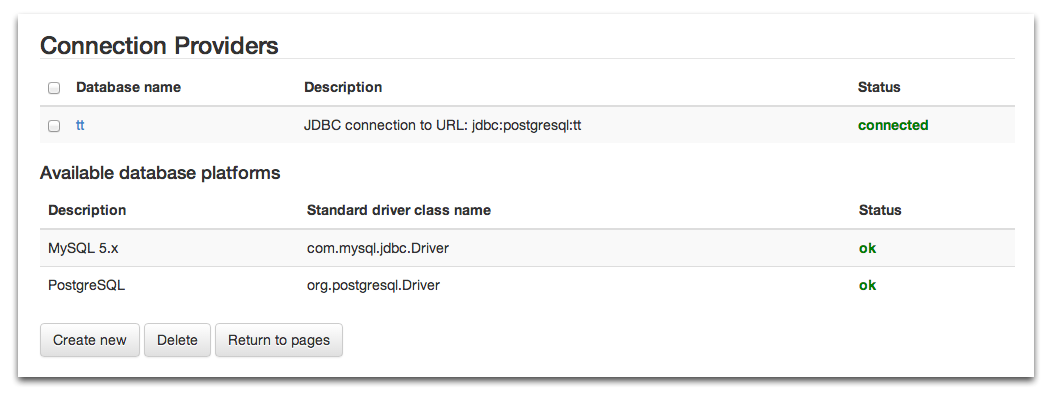The height and width of the screenshot is (399, 1052).
Task: Click the ok status for PostgreSQL
Action: pos(867,286)
